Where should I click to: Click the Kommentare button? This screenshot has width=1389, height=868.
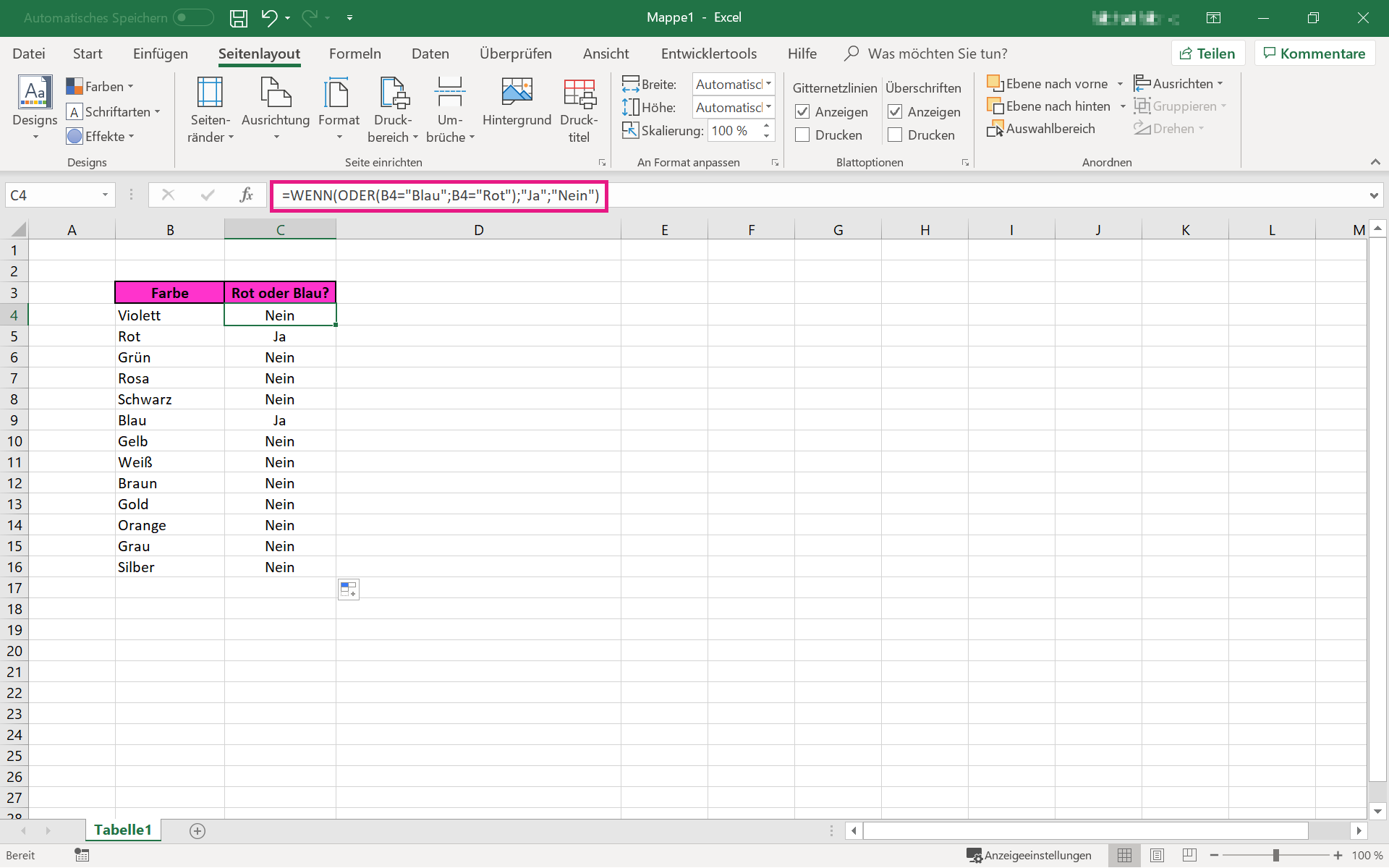1314,54
